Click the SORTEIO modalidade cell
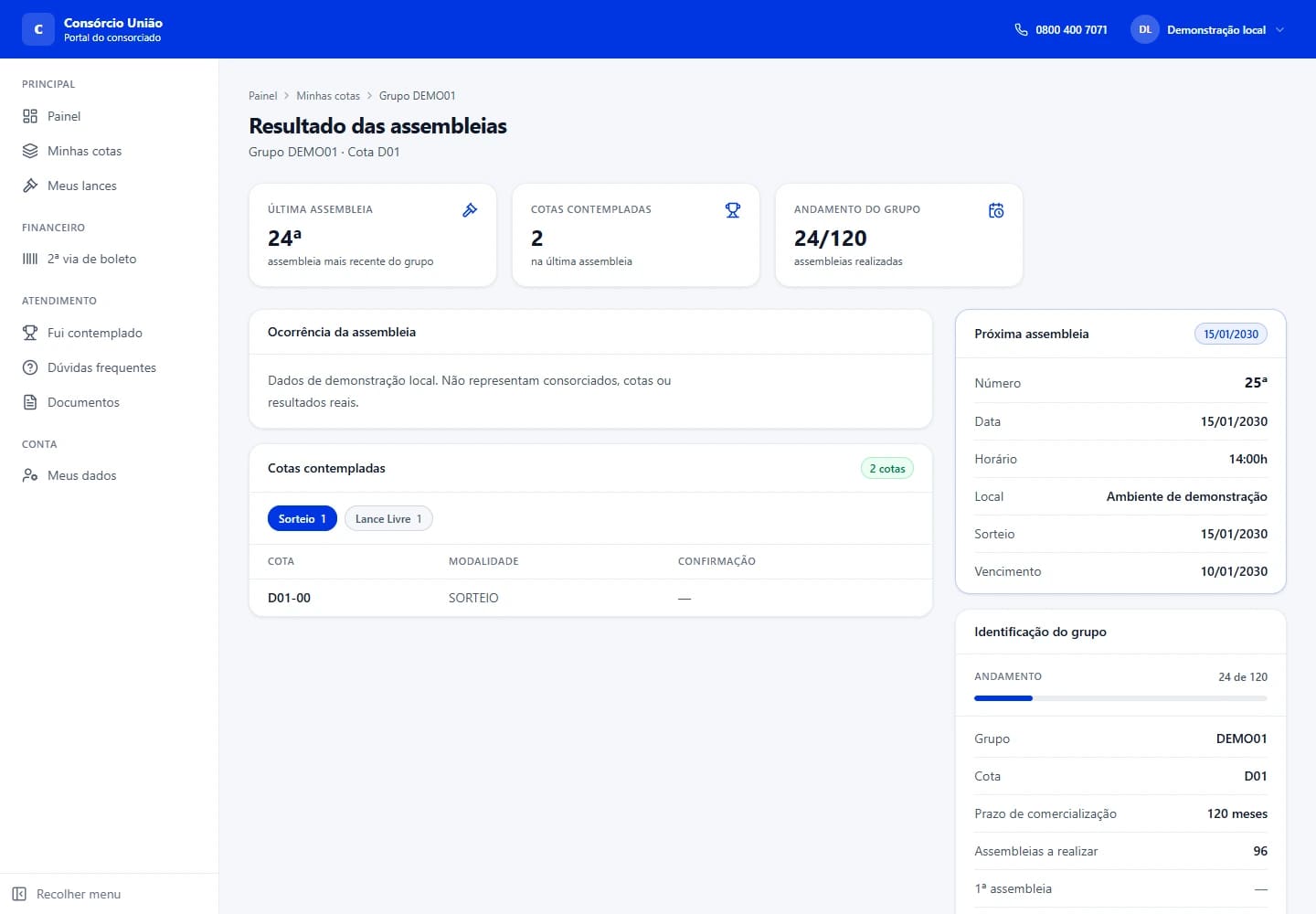This screenshot has width=1316, height=914. pos(473,598)
